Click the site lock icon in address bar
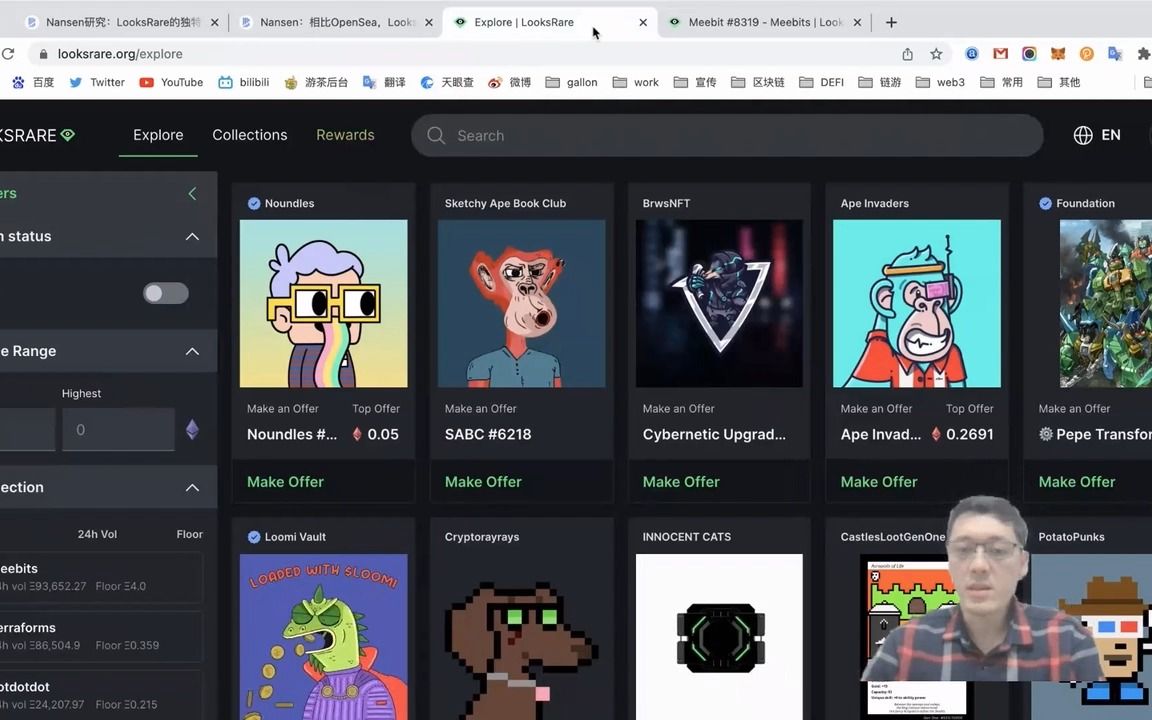Screen dimensions: 1152x720 [43, 54]
